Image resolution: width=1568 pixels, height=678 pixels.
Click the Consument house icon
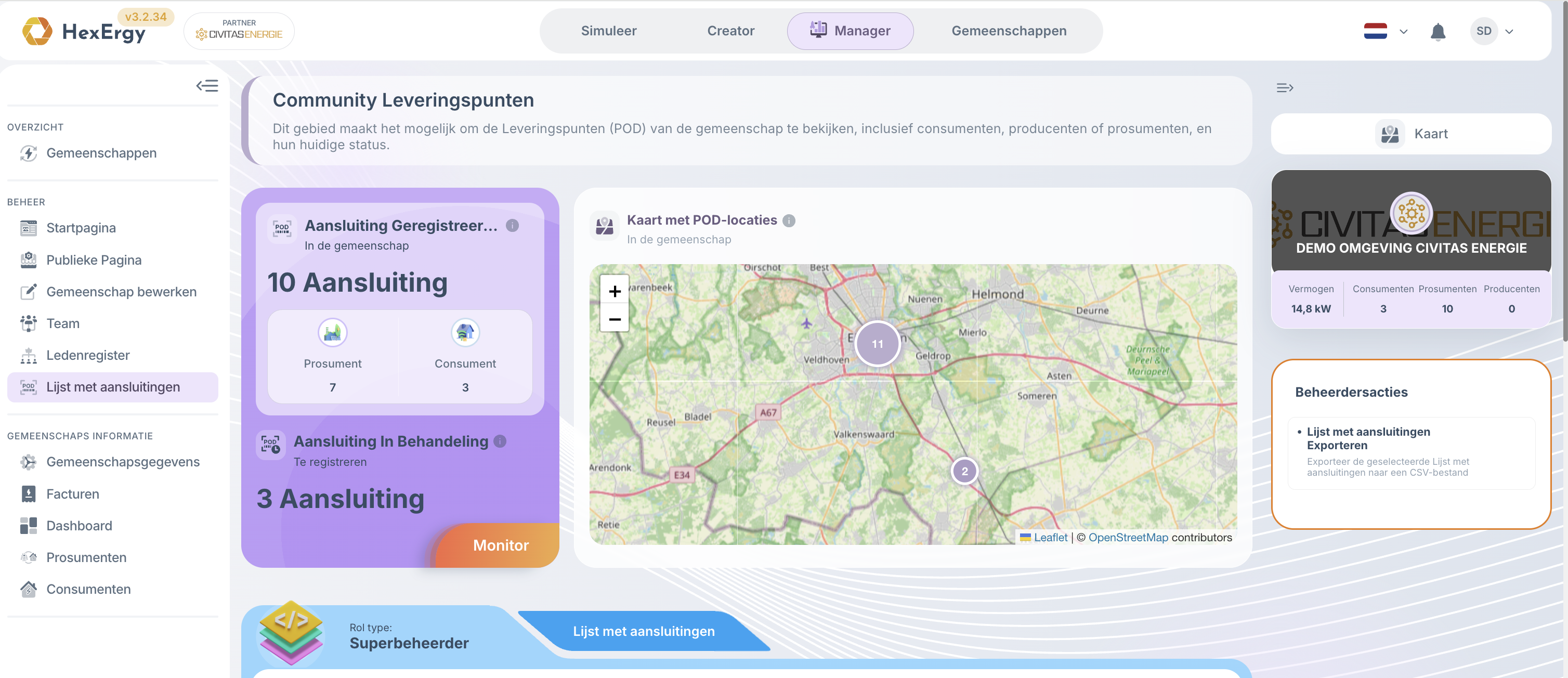pos(465,333)
